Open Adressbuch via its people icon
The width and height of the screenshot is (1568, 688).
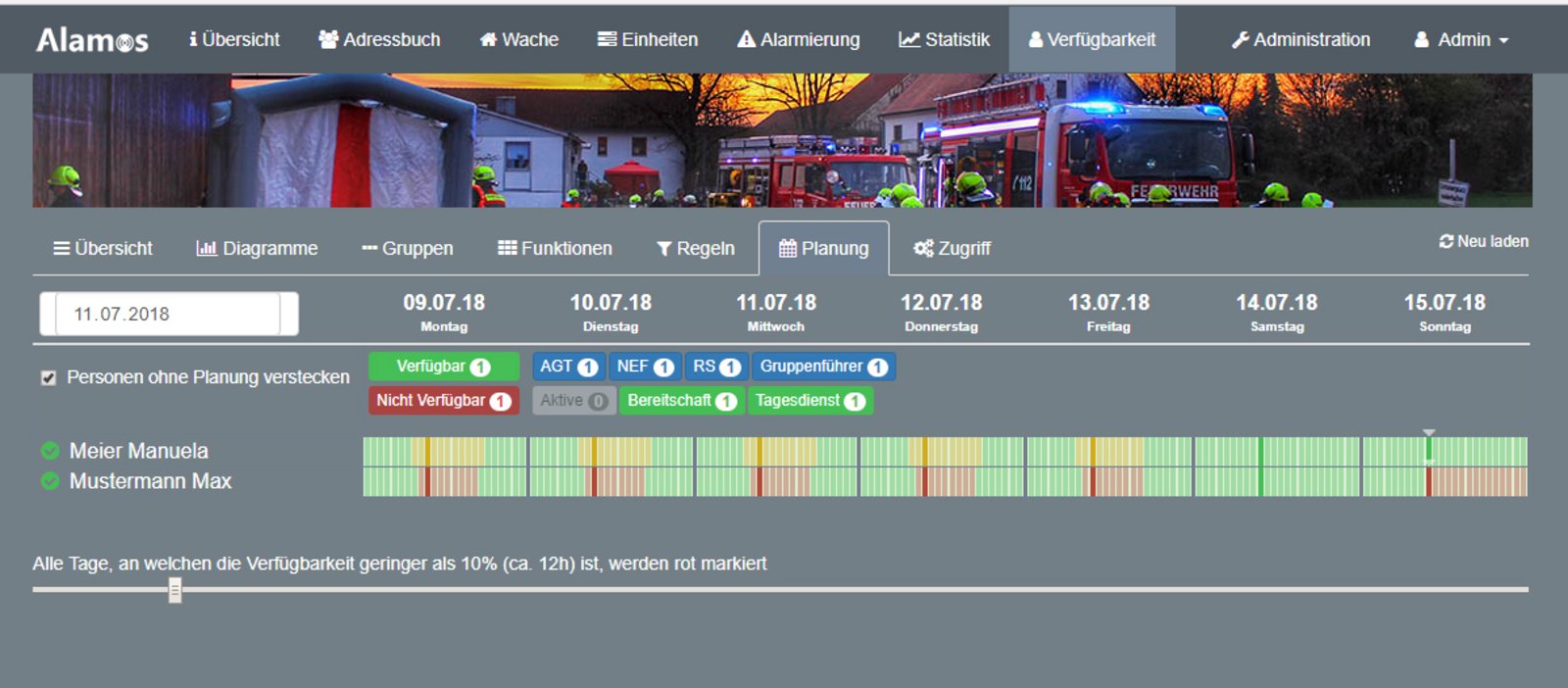[328, 40]
